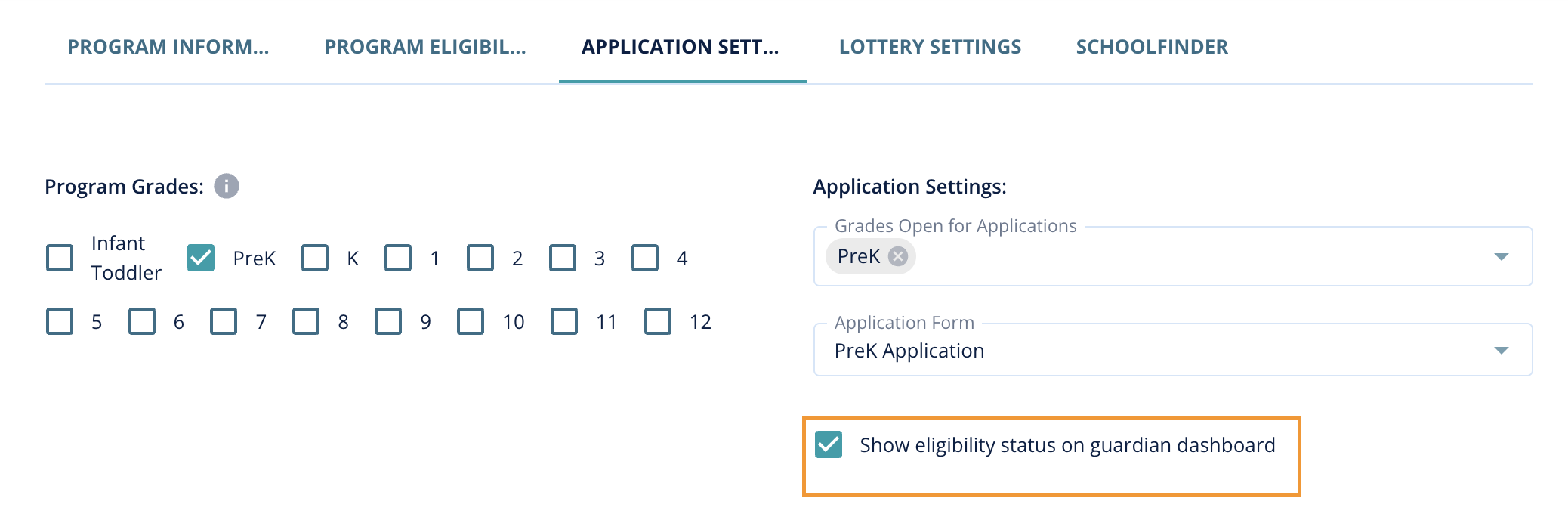The width and height of the screenshot is (1568, 514).
Task: Expand Grades Open for Applications dropdown
Action: pyautogui.click(x=1501, y=257)
